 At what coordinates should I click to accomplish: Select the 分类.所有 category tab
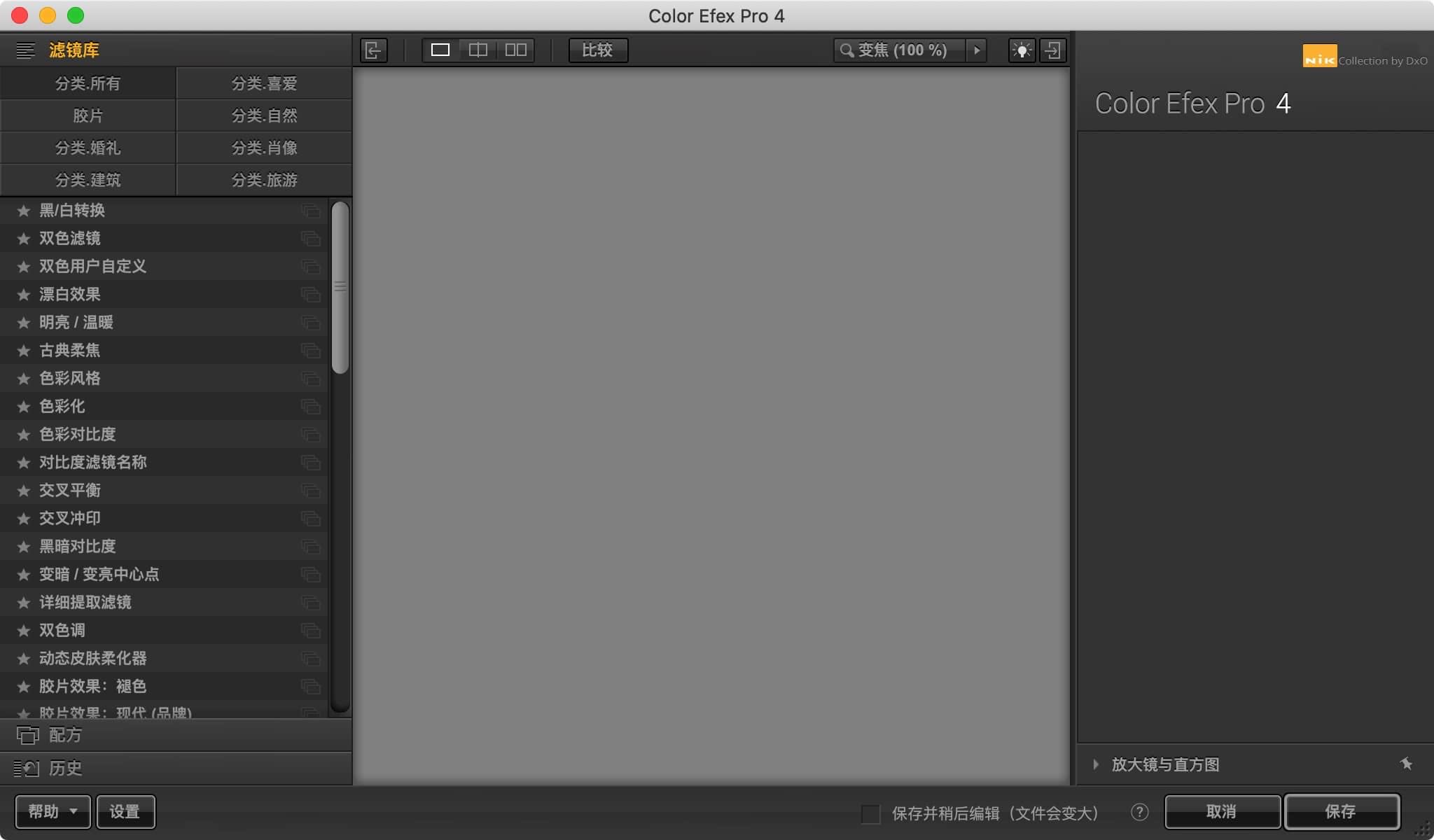coord(88,83)
